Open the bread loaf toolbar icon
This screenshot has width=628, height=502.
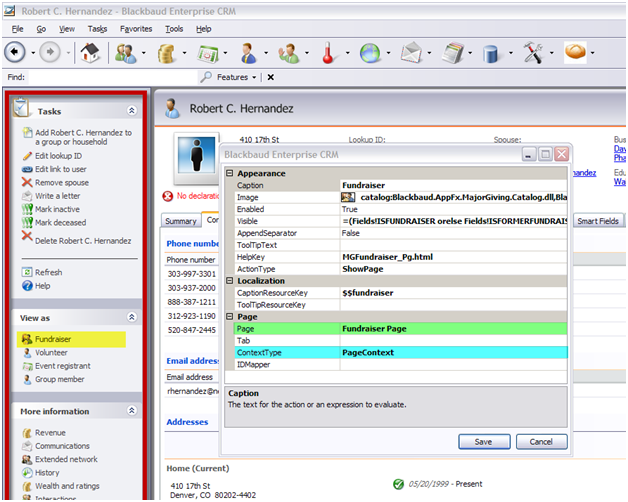tap(575, 52)
